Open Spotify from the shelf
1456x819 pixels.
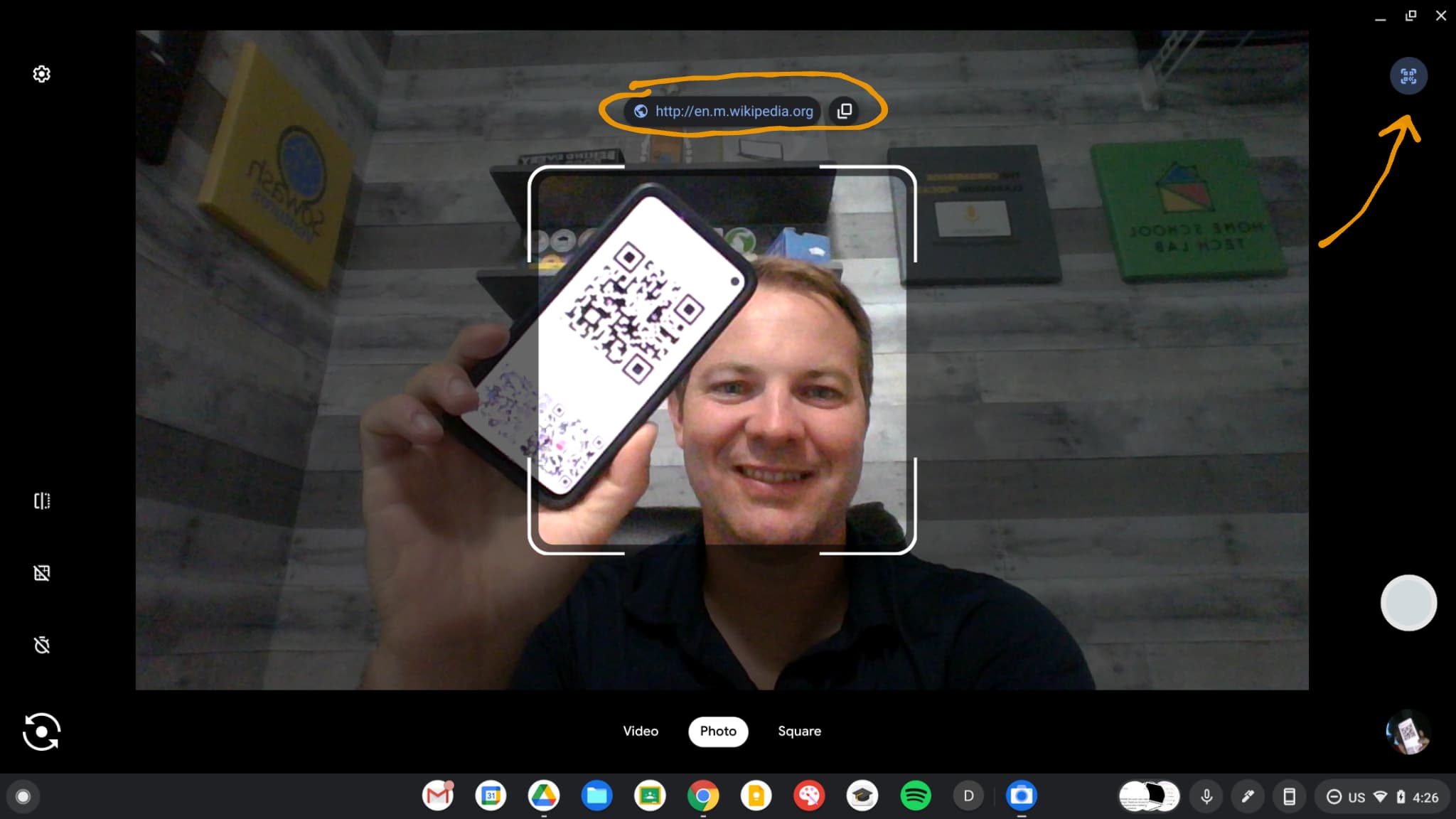click(916, 796)
